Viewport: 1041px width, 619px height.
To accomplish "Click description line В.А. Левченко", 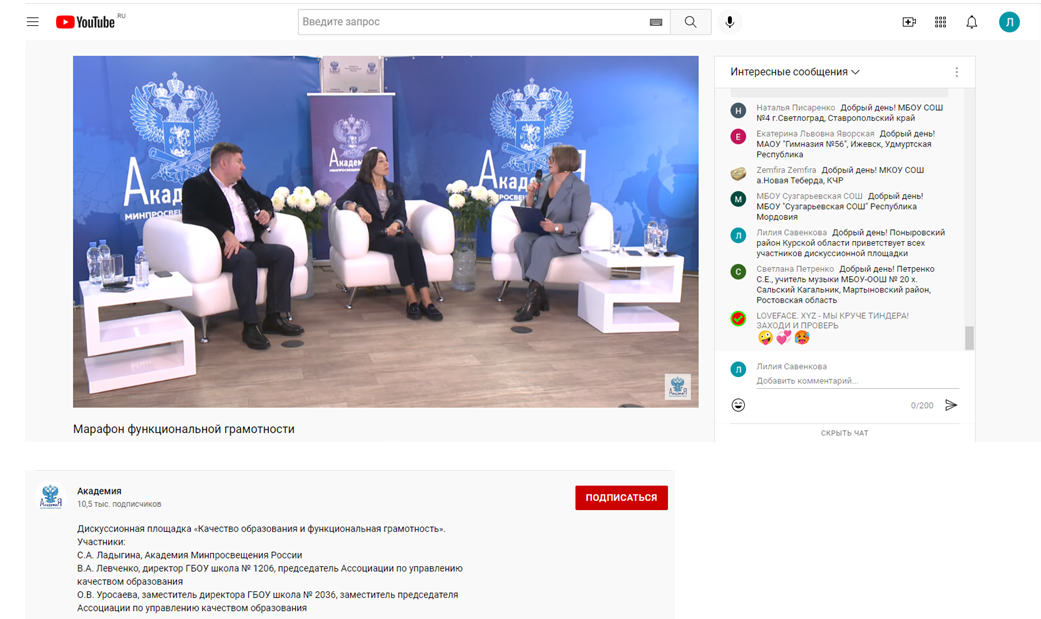I will click(x=270, y=575).
